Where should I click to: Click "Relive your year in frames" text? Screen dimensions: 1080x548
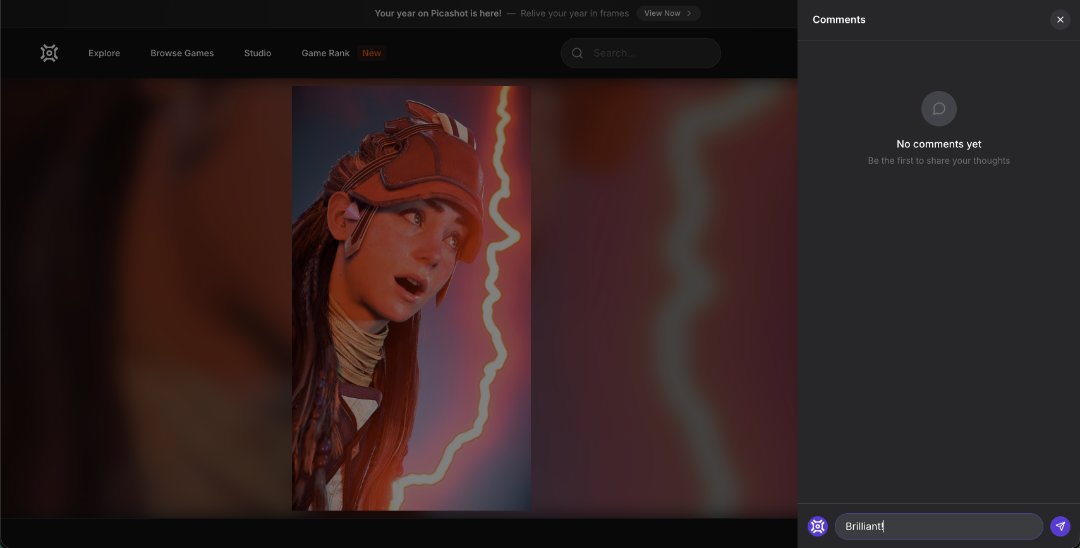click(x=574, y=14)
